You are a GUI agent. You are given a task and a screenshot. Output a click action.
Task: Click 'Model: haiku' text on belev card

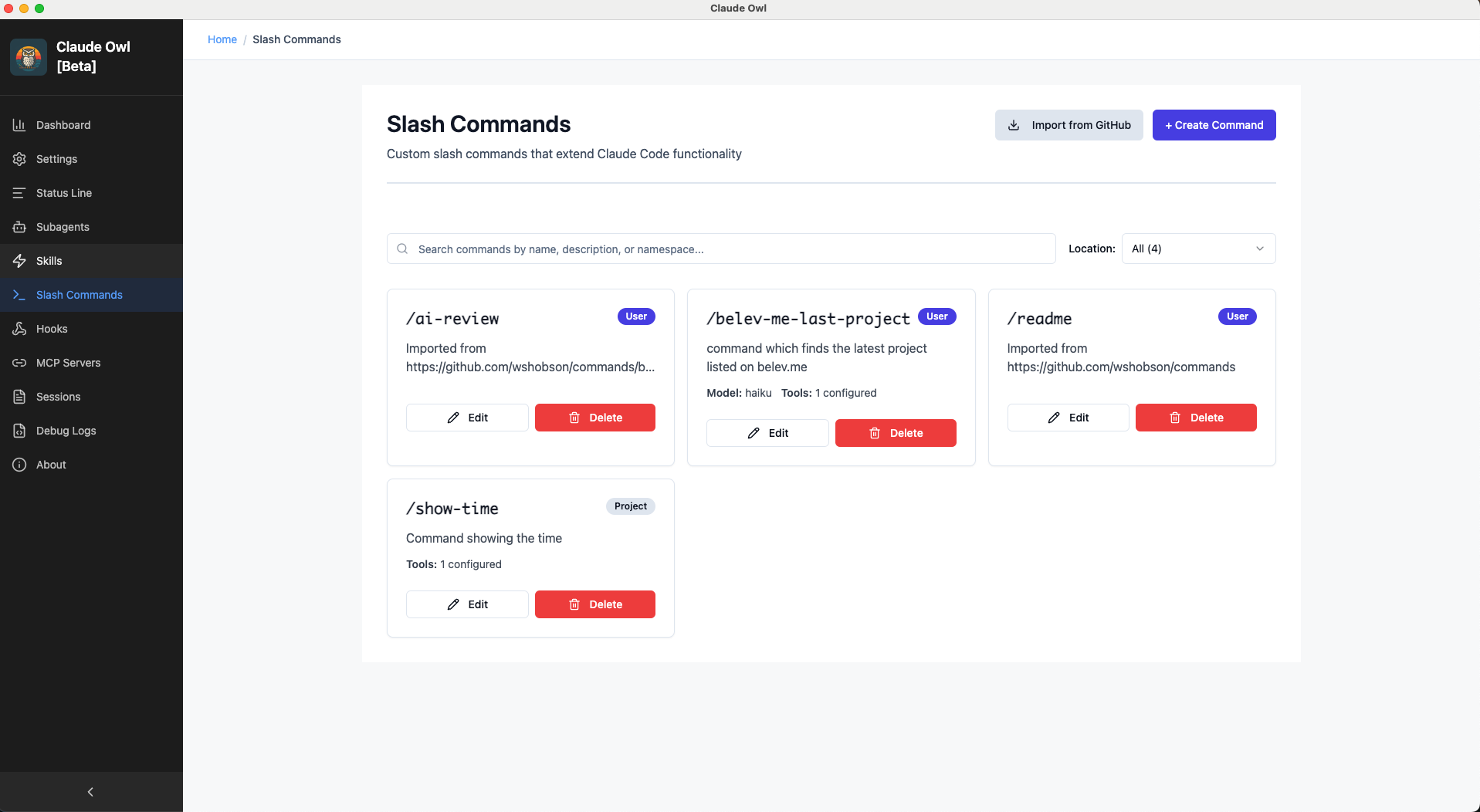tap(739, 393)
